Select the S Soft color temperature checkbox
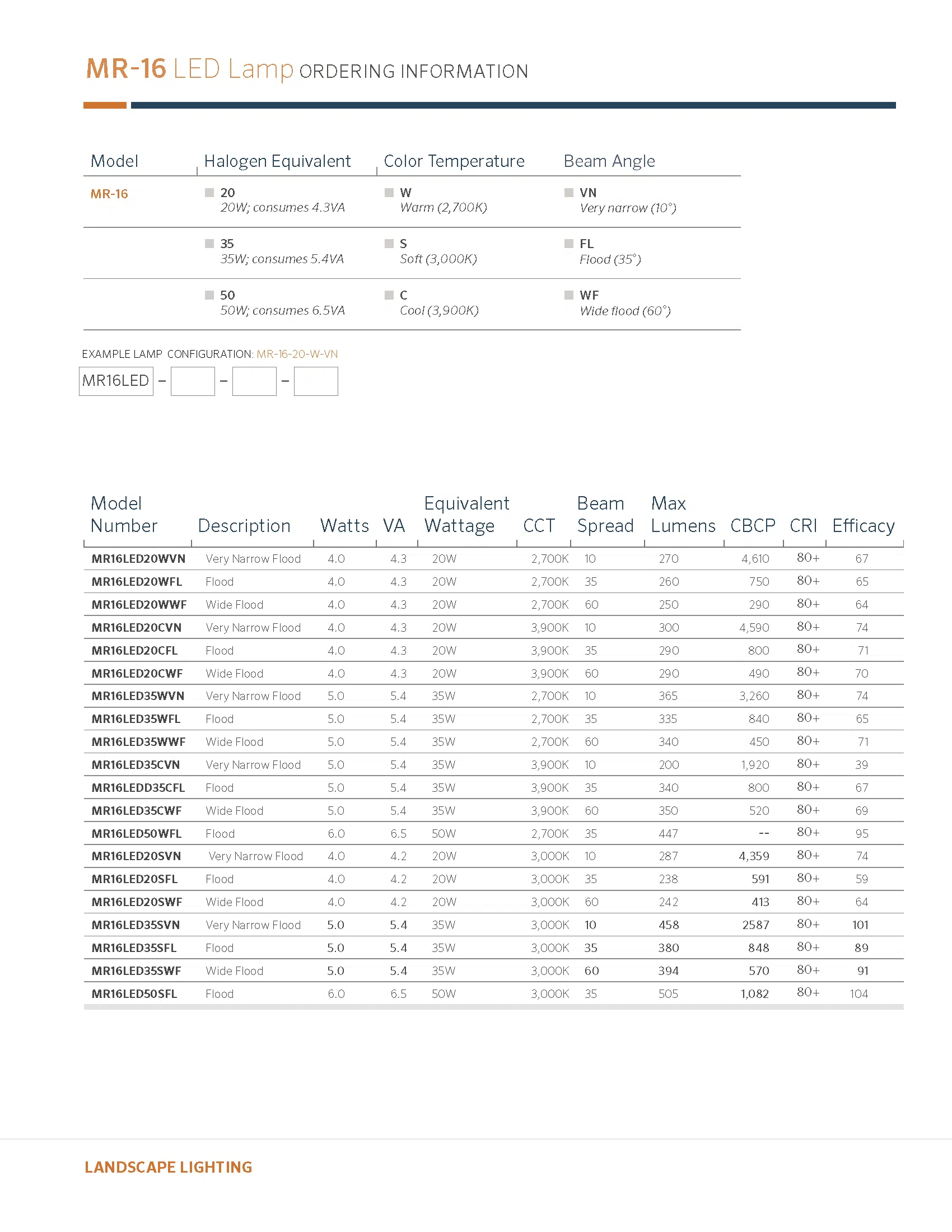Image resolution: width=952 pixels, height=1232 pixels. [x=389, y=244]
